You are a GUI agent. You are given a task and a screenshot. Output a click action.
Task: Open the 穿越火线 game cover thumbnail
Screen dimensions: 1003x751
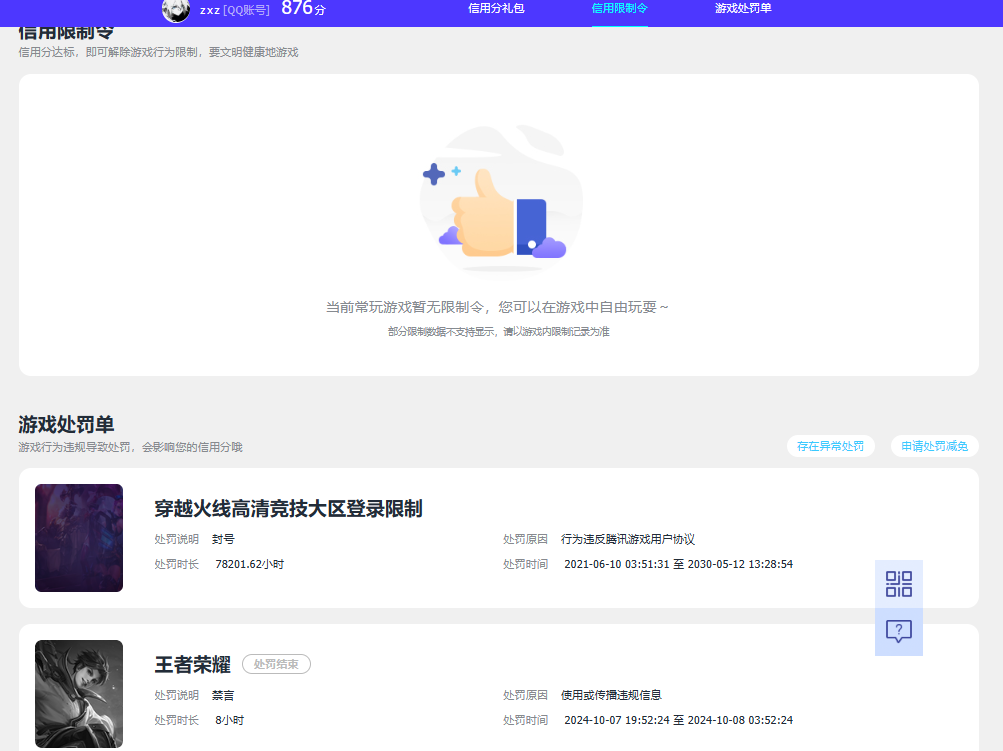click(x=79, y=538)
